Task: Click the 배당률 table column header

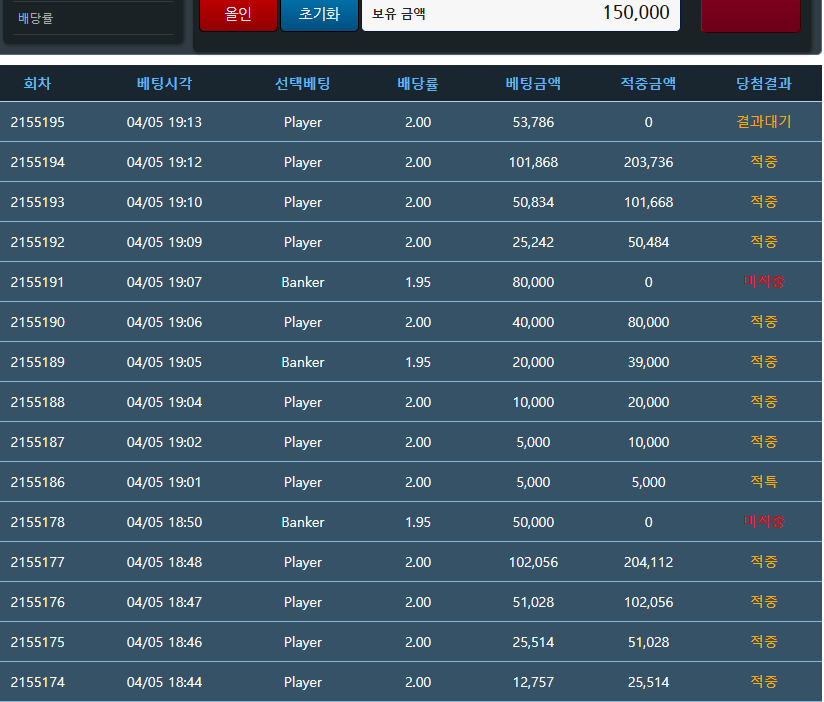Action: 418,84
